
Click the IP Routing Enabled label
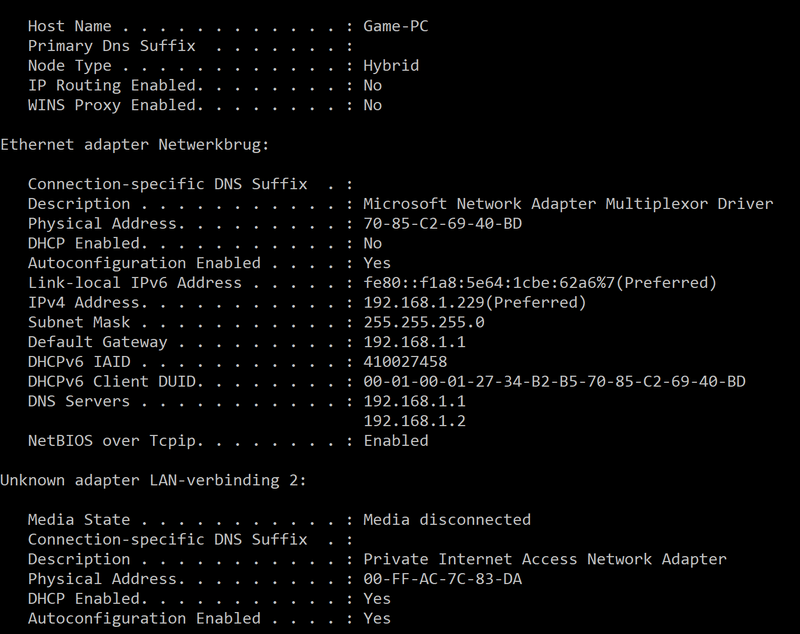coord(115,86)
